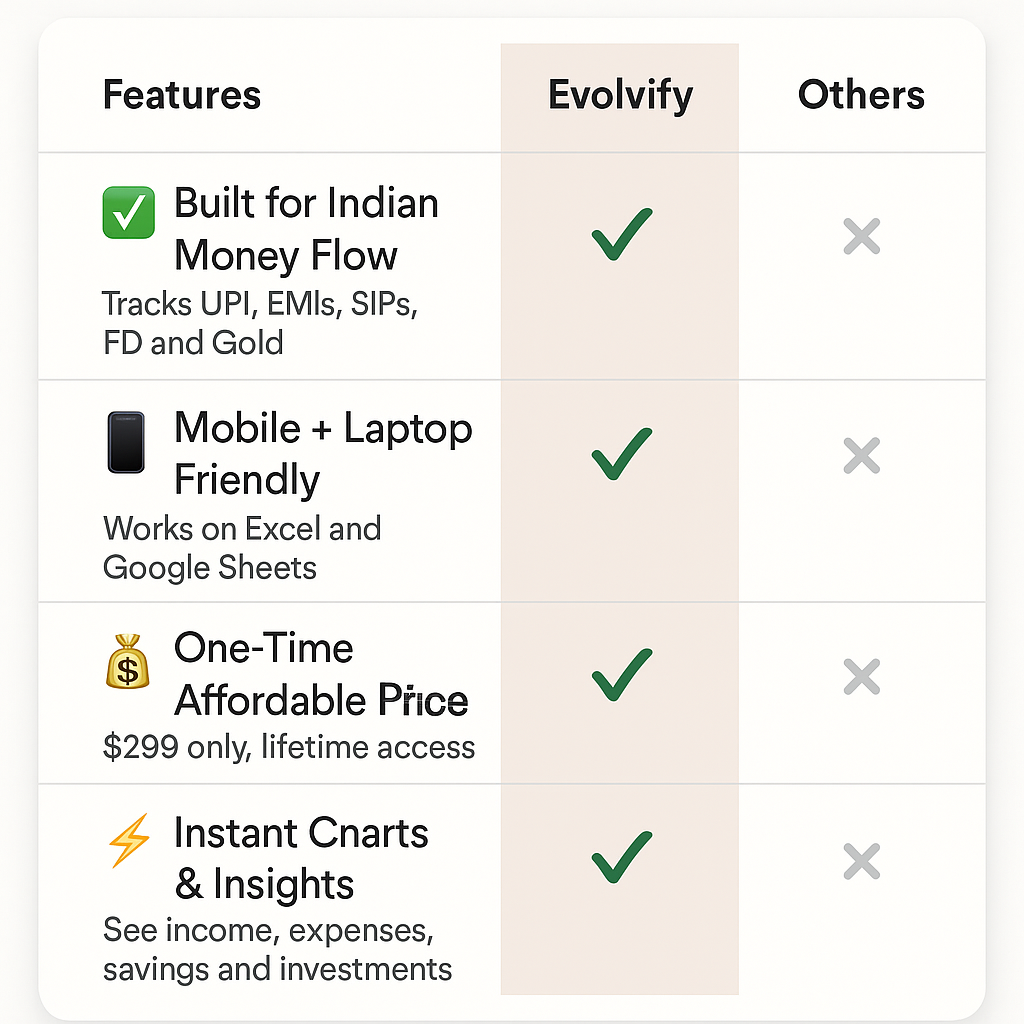Viewport: 1024px width, 1024px height.
Task: Click the lightning bolt icon
Action: tap(129, 841)
